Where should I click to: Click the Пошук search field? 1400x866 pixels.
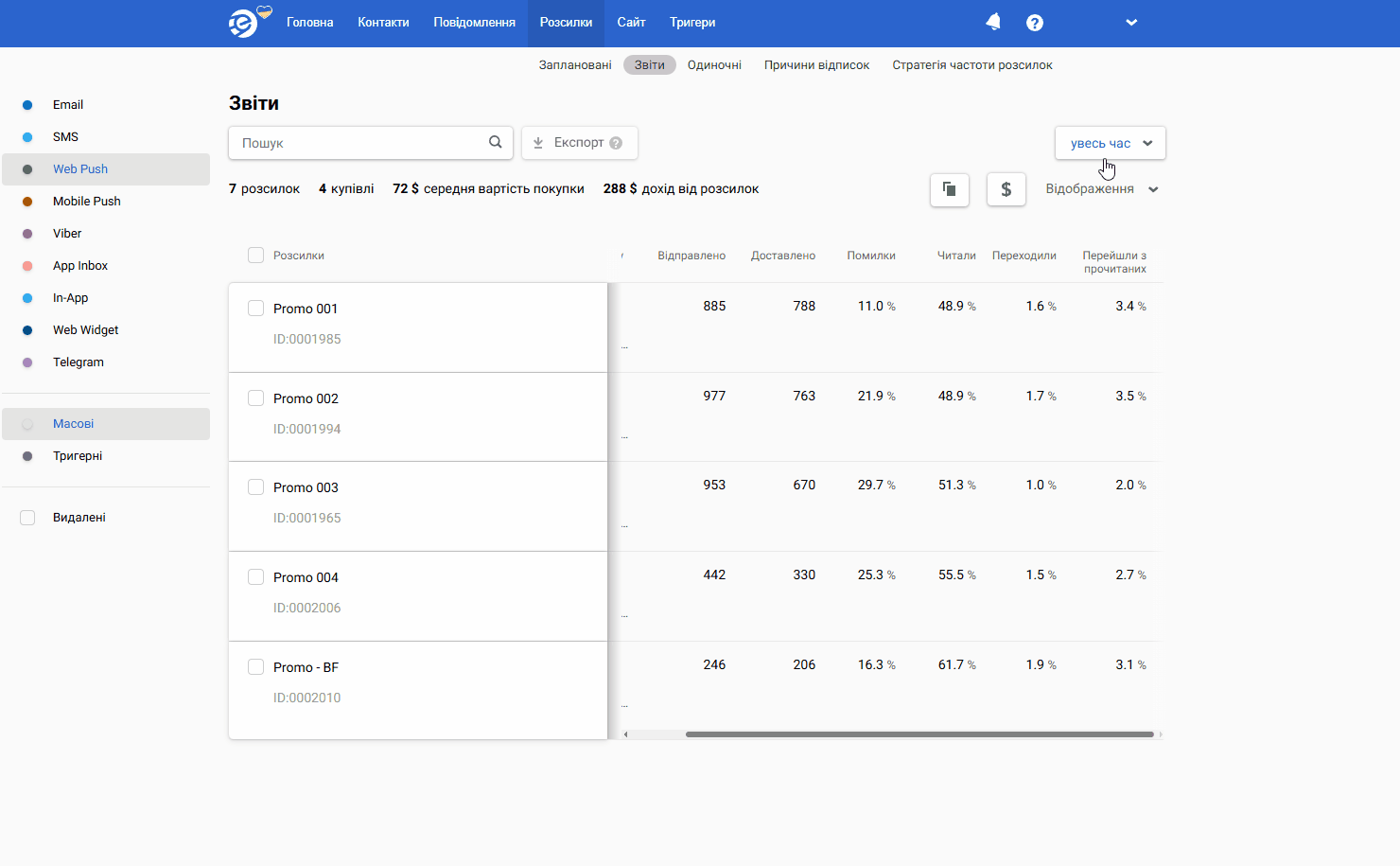click(359, 143)
